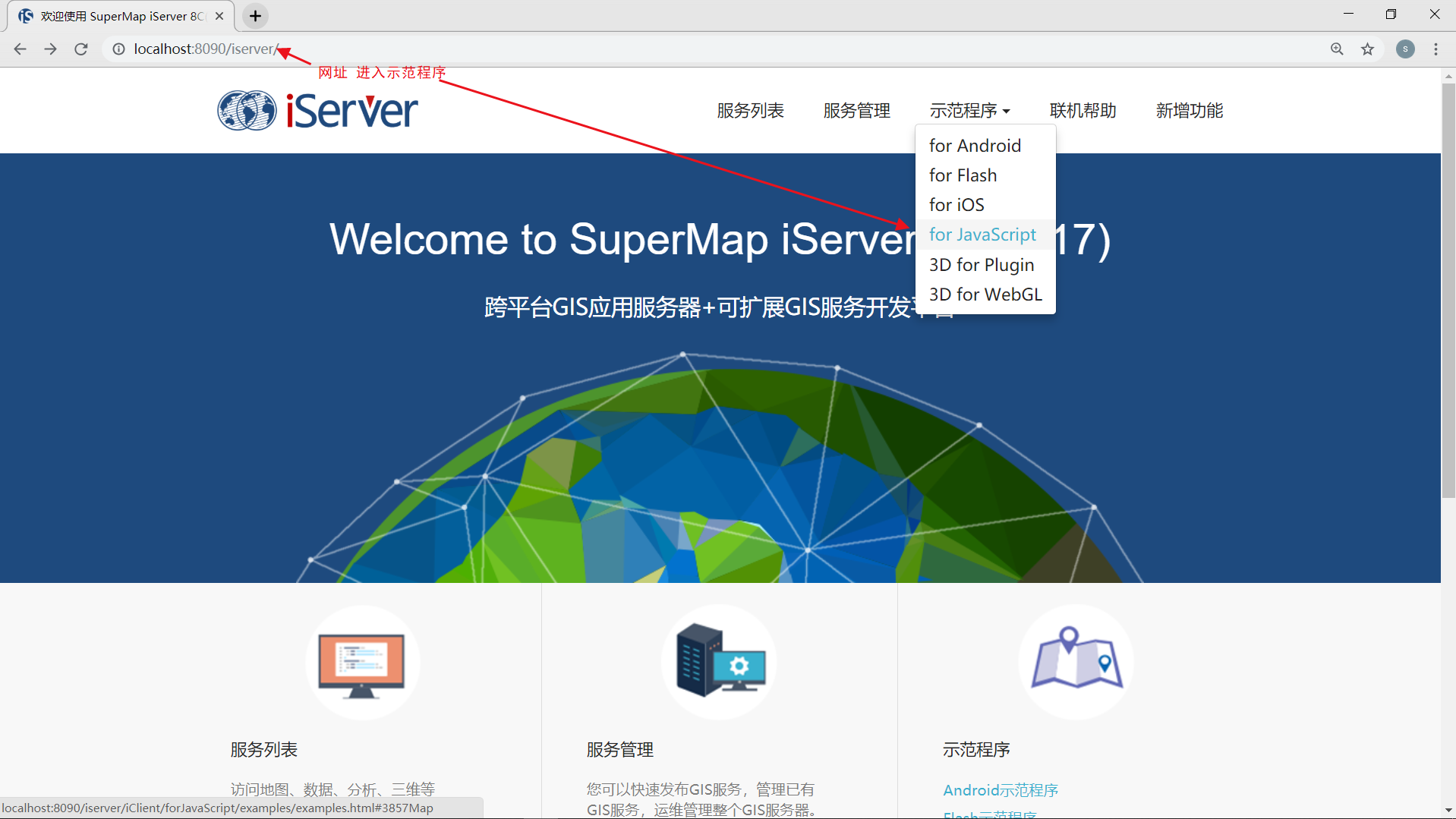Screen dimensions: 1456x819
Task: Click the page info icon in address bar
Action: (x=118, y=49)
